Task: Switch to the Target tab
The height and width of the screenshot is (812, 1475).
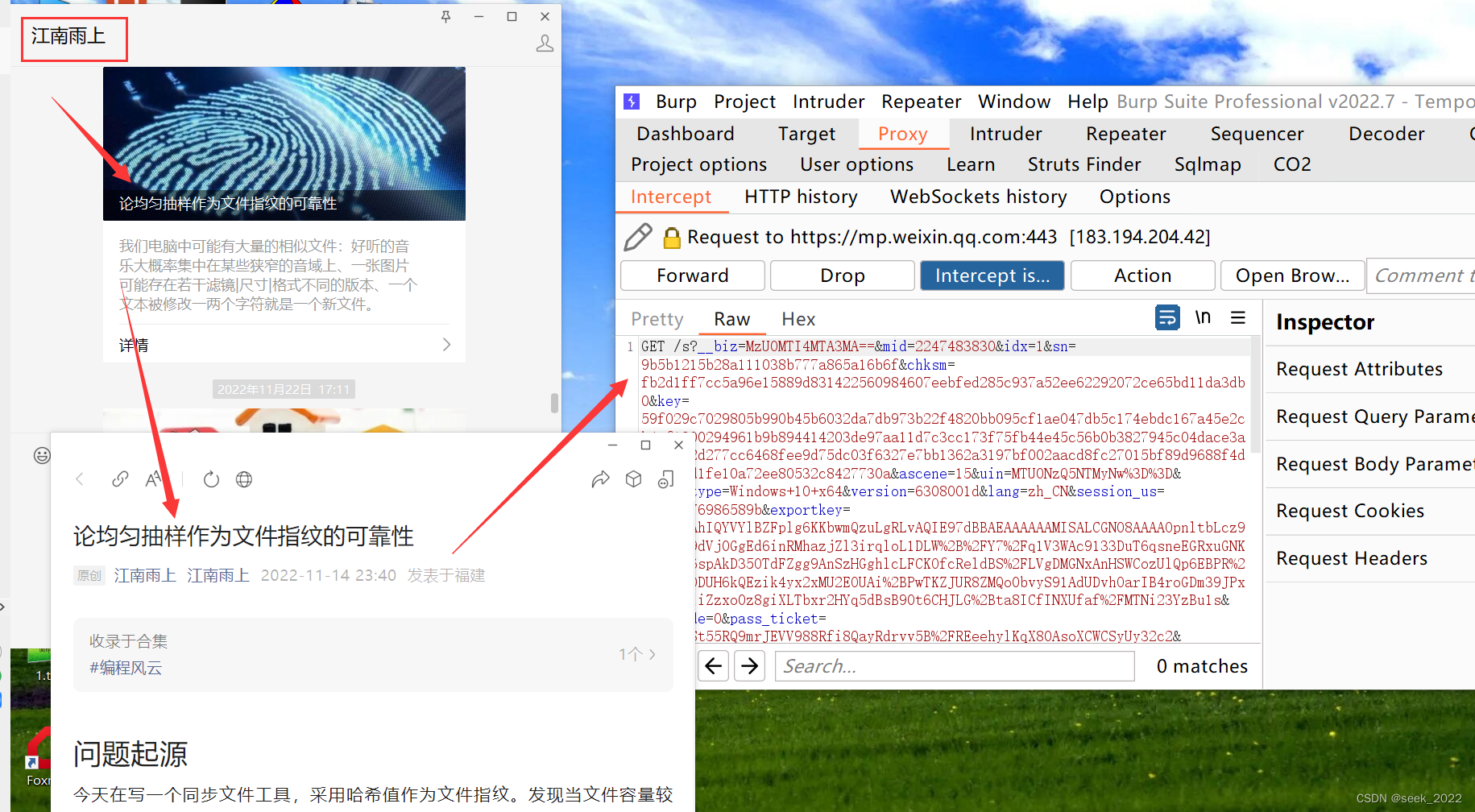Action: tap(806, 134)
